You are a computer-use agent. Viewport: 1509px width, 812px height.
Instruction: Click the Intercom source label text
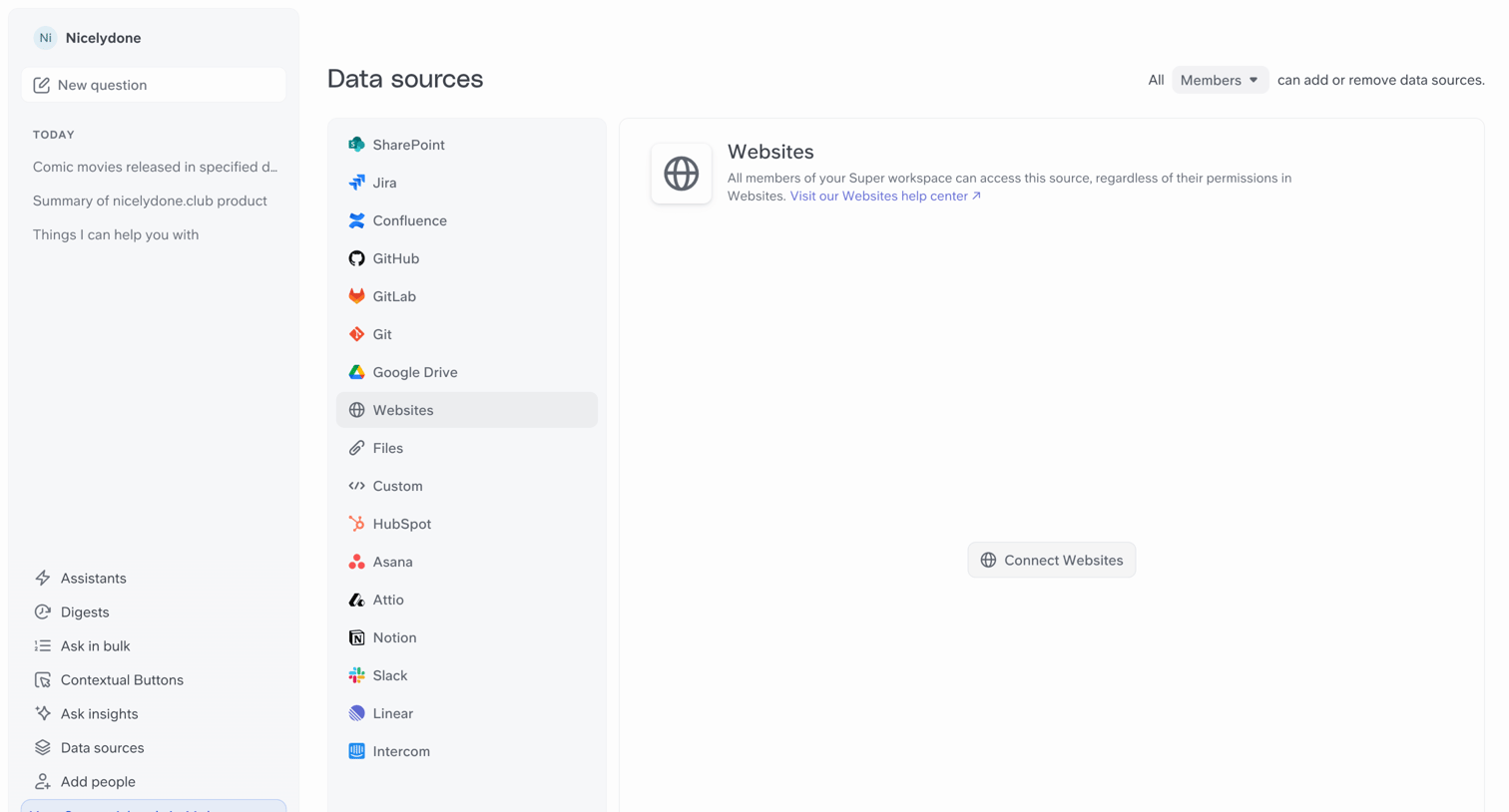[x=401, y=751]
